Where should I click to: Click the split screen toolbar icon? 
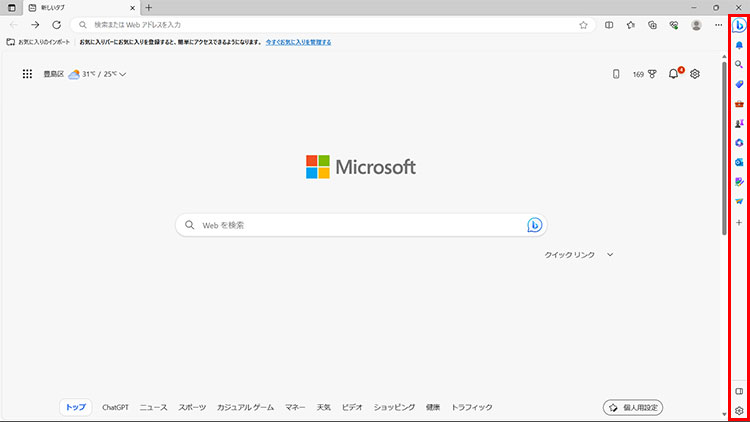(x=609, y=25)
